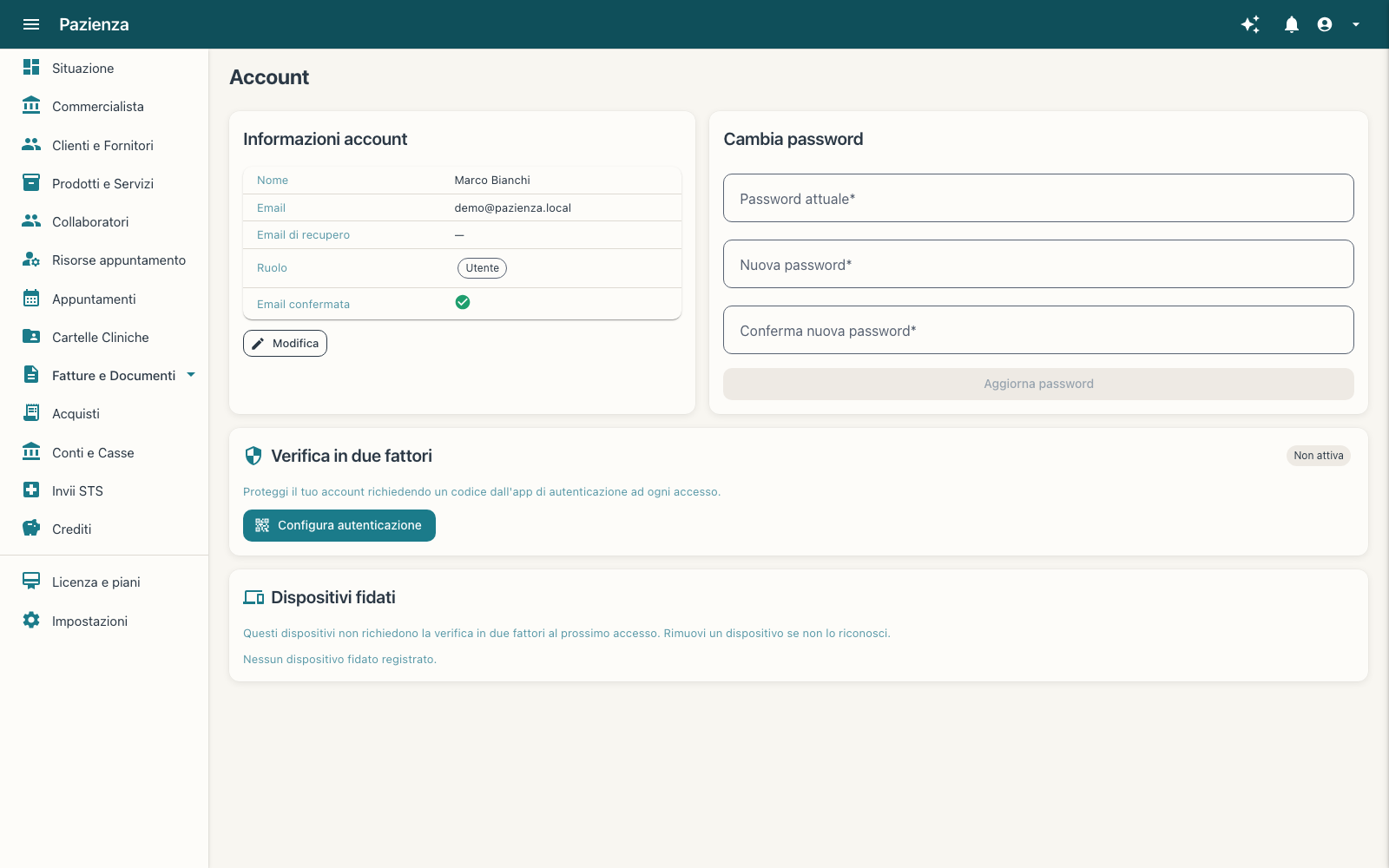Viewport: 1389px width, 868px height.
Task: Focus the Password attuale field
Action: pyautogui.click(x=1038, y=198)
